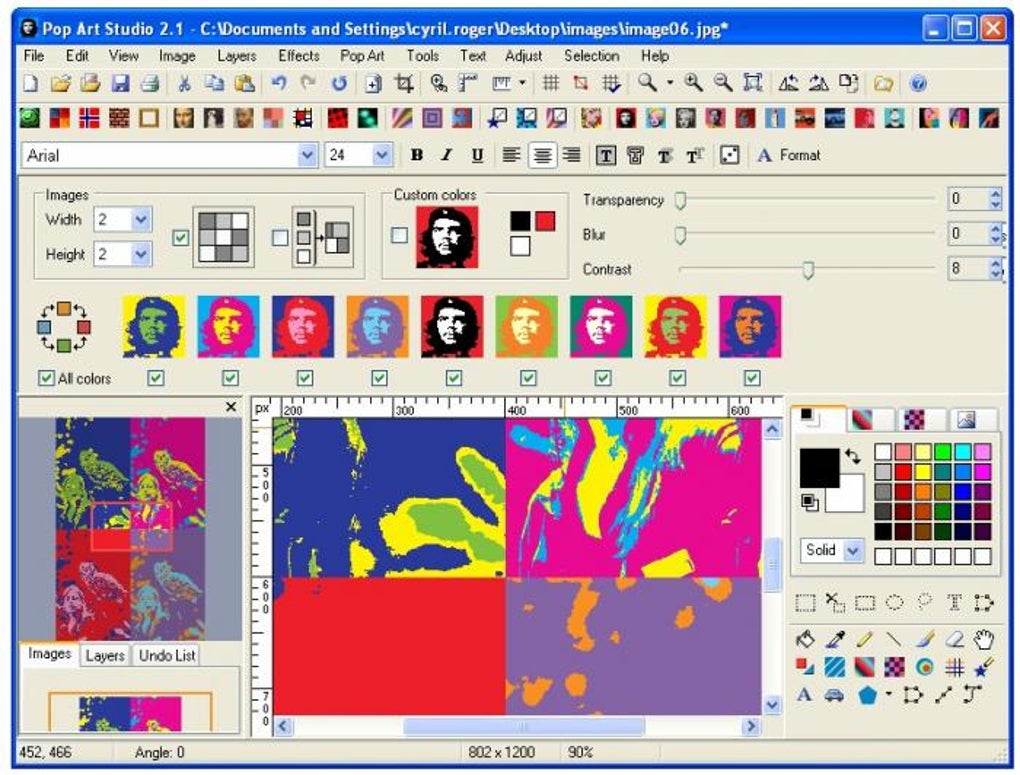The height and width of the screenshot is (775, 1020).
Task: Click the Save floppy disk icon
Action: point(120,83)
